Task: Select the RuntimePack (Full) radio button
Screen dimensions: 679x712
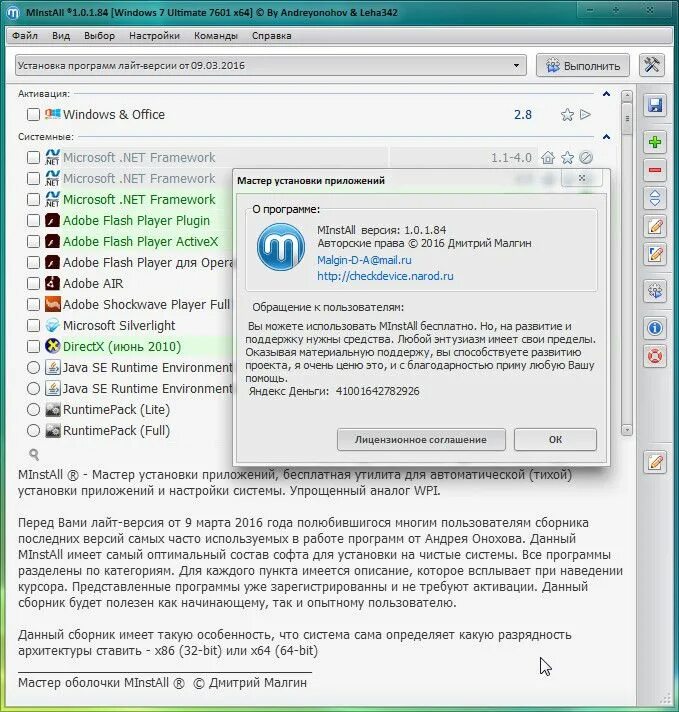Action: pyautogui.click(x=33, y=430)
